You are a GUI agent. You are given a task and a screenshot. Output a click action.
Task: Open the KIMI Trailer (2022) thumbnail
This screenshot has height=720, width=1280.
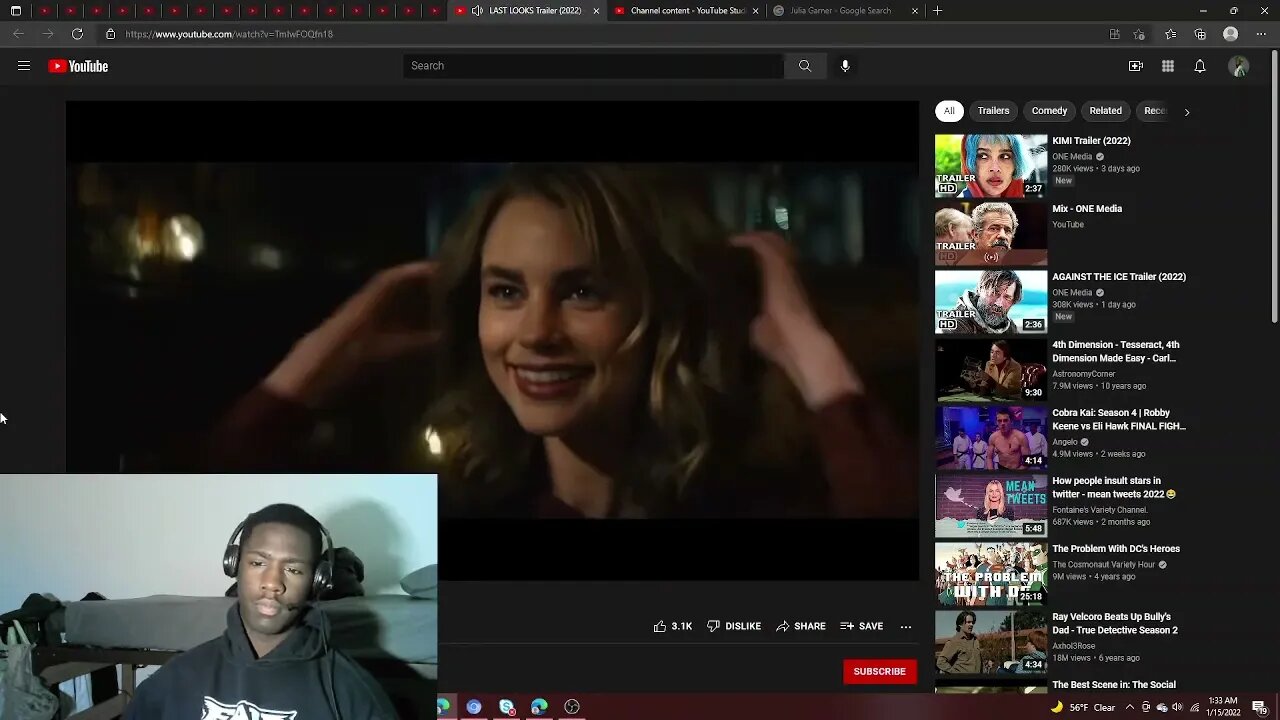[x=991, y=166]
